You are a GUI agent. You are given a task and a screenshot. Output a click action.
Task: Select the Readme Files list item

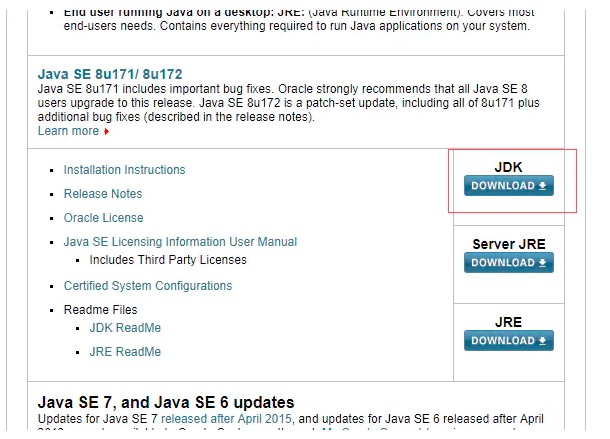point(100,310)
